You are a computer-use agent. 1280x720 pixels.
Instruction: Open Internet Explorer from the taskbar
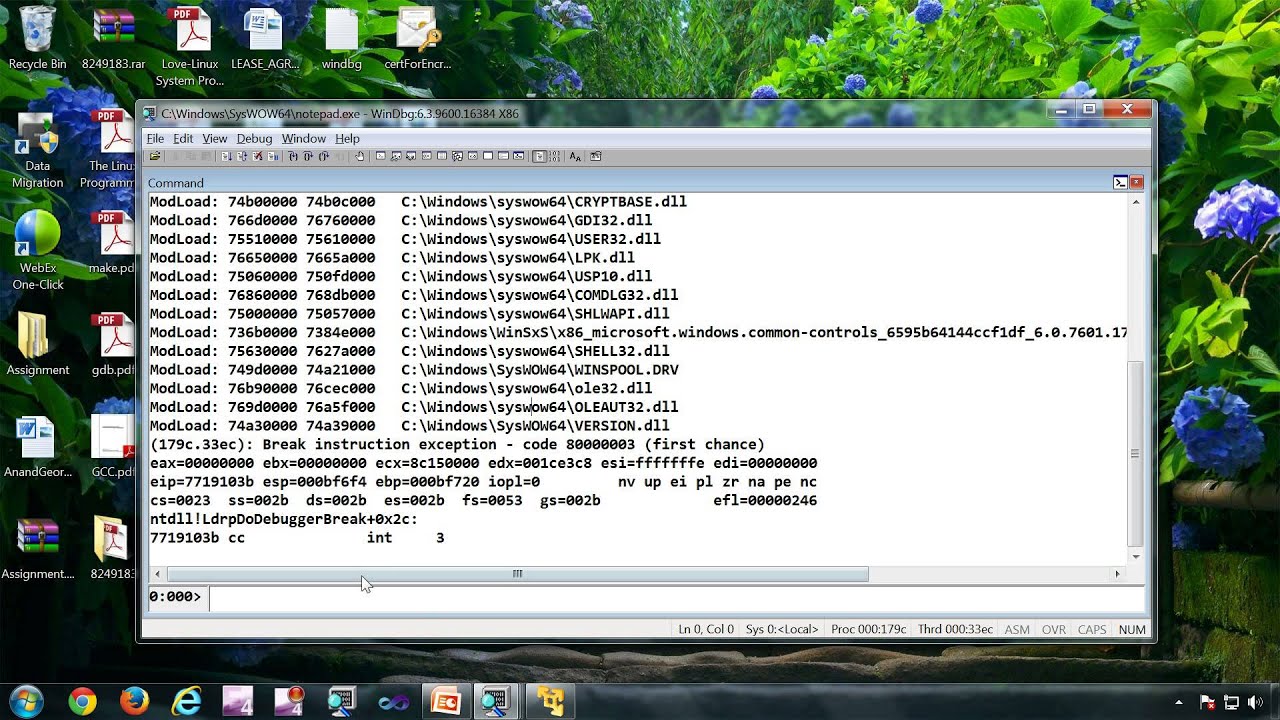[x=186, y=701]
